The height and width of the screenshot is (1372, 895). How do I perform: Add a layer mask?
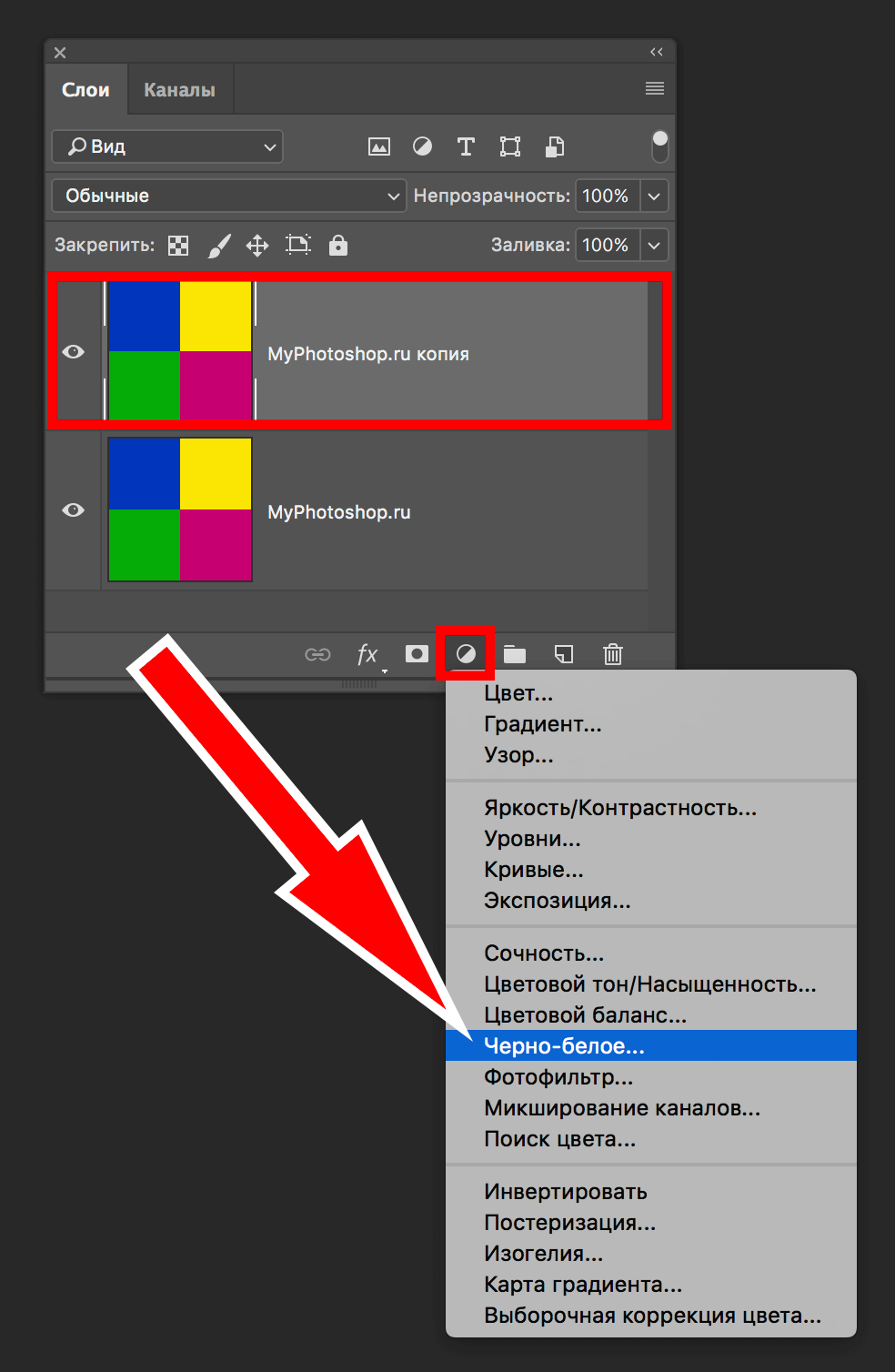pos(417,654)
